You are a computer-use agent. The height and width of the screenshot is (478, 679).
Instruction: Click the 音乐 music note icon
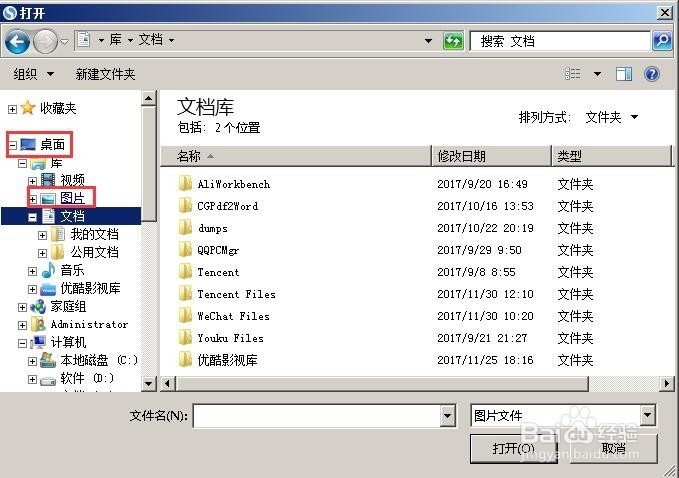[x=48, y=270]
